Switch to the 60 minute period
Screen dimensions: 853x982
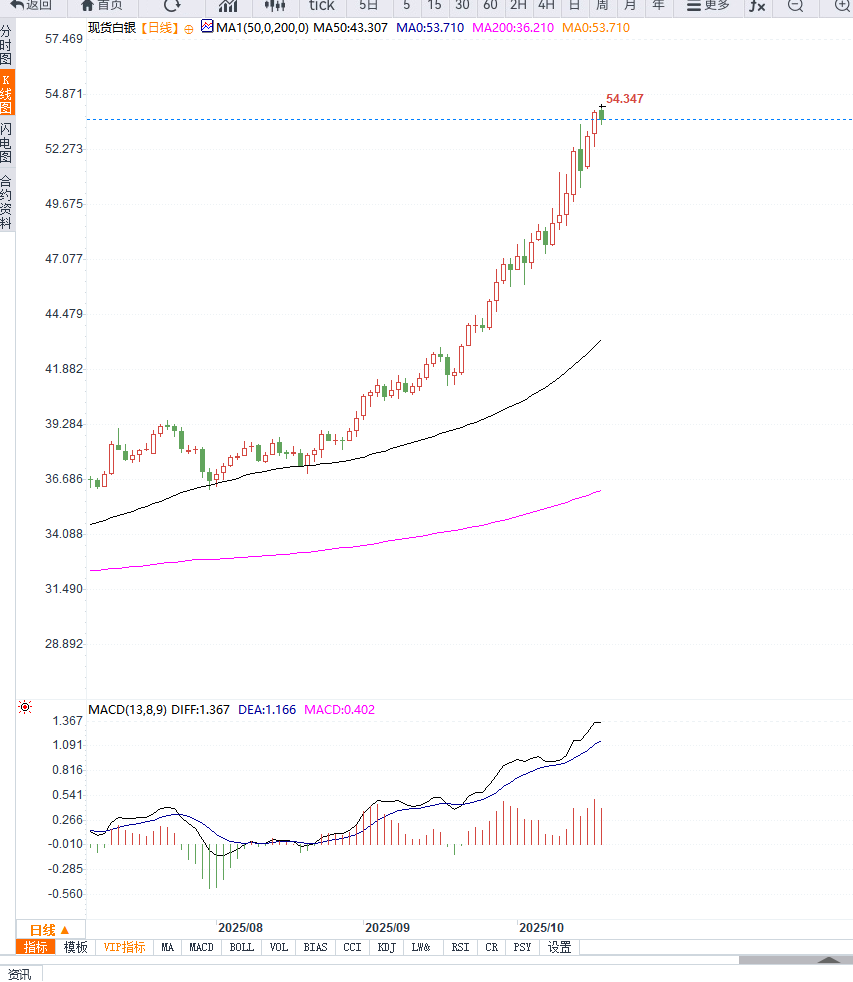(x=490, y=6)
